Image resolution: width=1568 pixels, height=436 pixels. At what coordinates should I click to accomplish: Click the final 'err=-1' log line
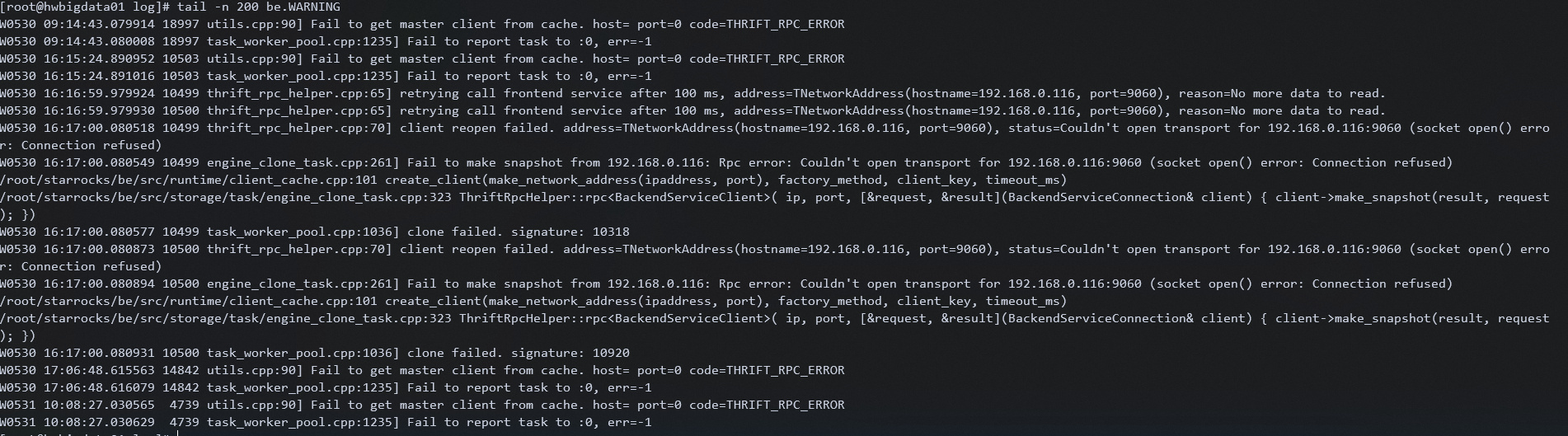coord(326,422)
